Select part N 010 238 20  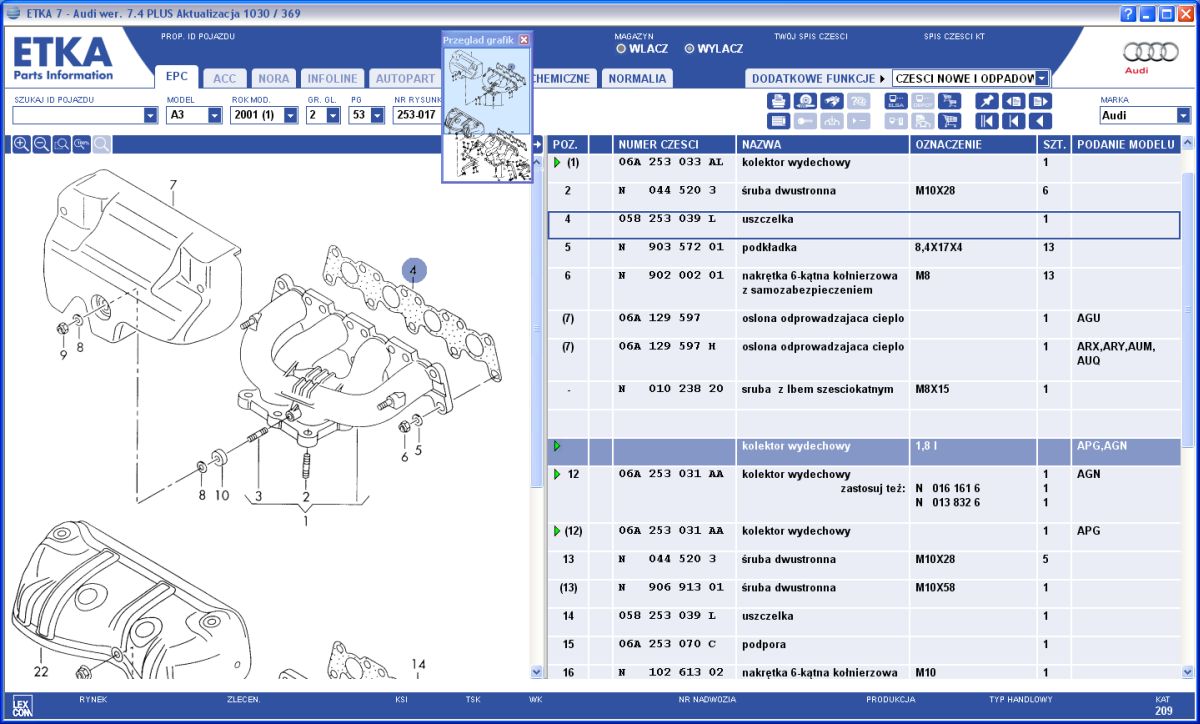(670, 389)
